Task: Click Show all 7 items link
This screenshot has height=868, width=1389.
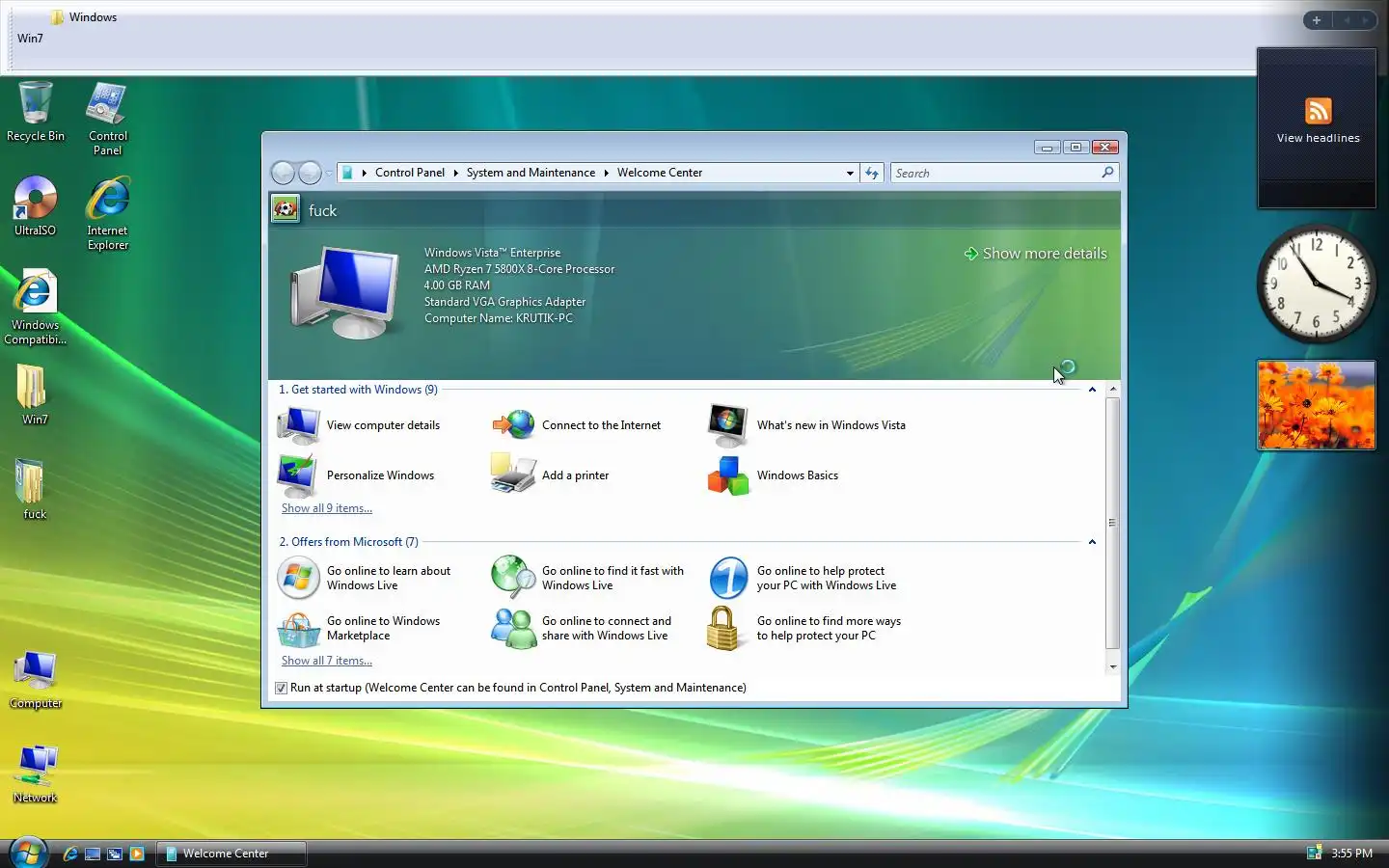Action: click(x=327, y=661)
